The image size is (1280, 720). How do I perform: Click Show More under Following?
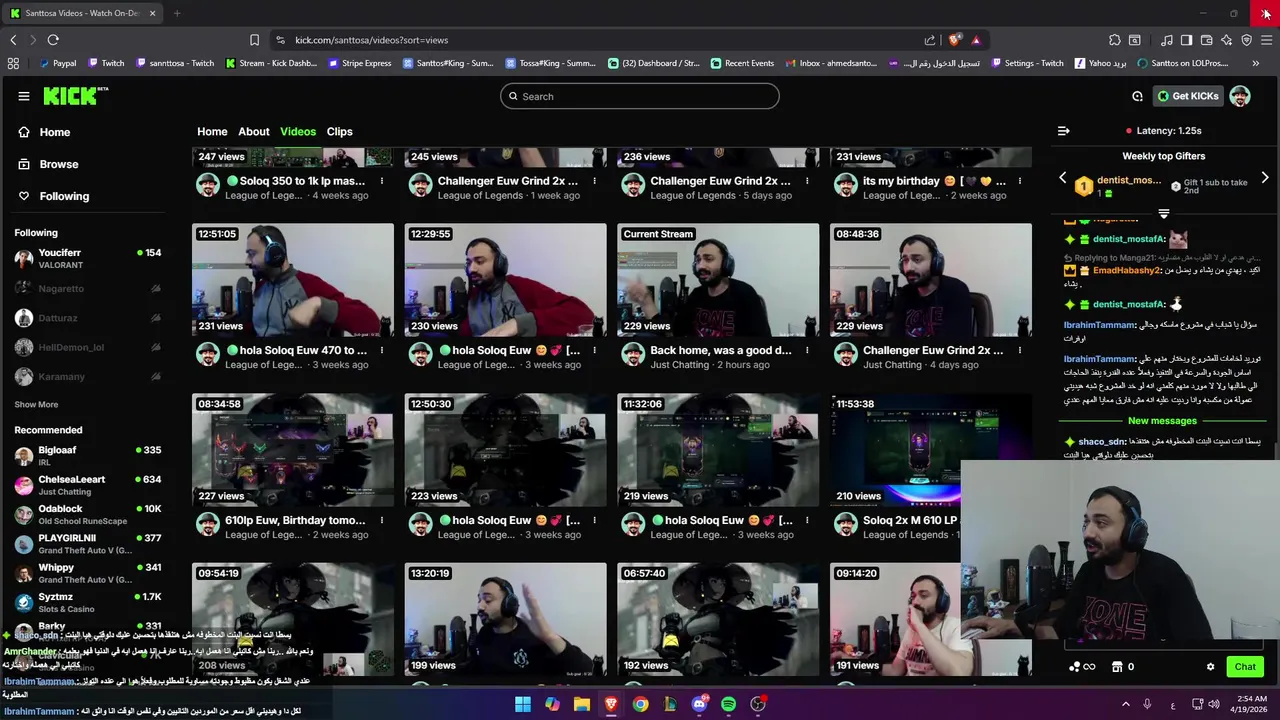[x=36, y=404]
